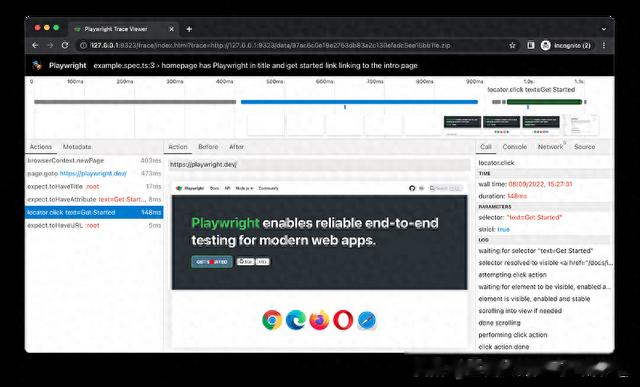This screenshot has width=640, height=387.
Task: Select the Action snapshot tab
Action: (x=178, y=147)
